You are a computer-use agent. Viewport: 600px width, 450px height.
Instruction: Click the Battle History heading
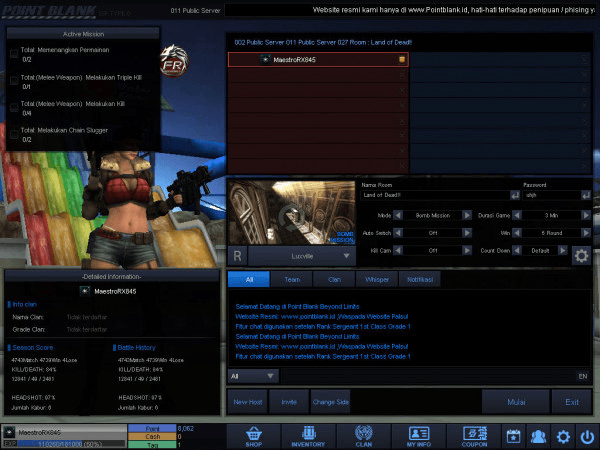(x=136, y=347)
